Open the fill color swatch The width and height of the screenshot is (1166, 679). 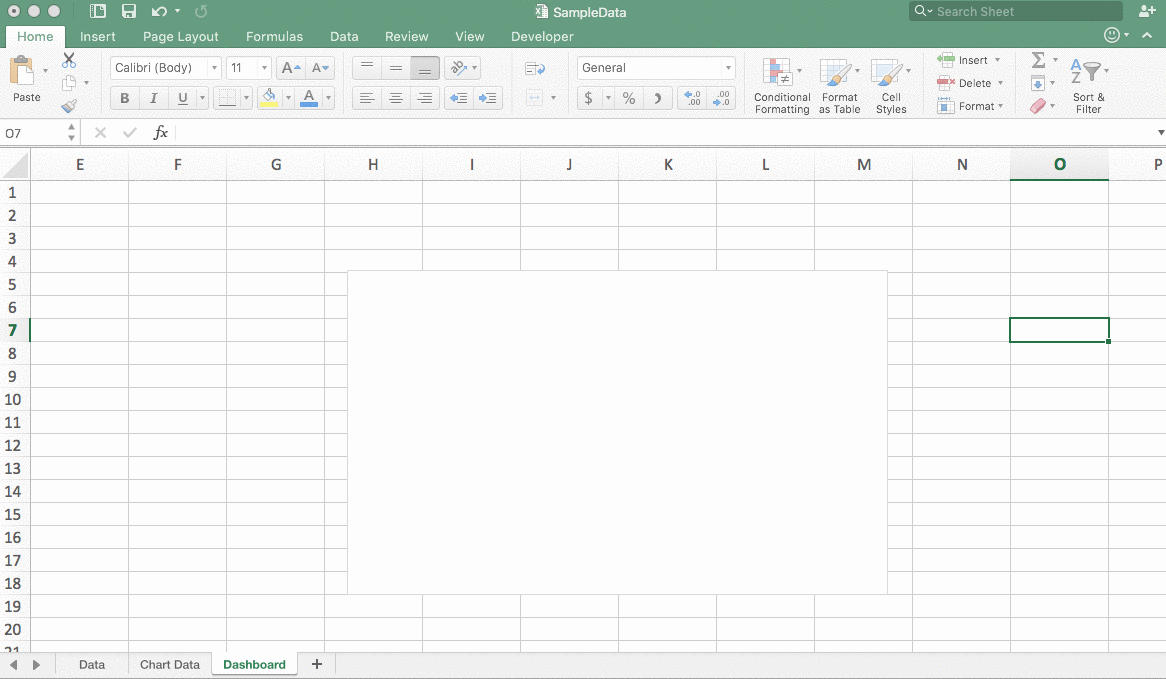tap(270, 97)
